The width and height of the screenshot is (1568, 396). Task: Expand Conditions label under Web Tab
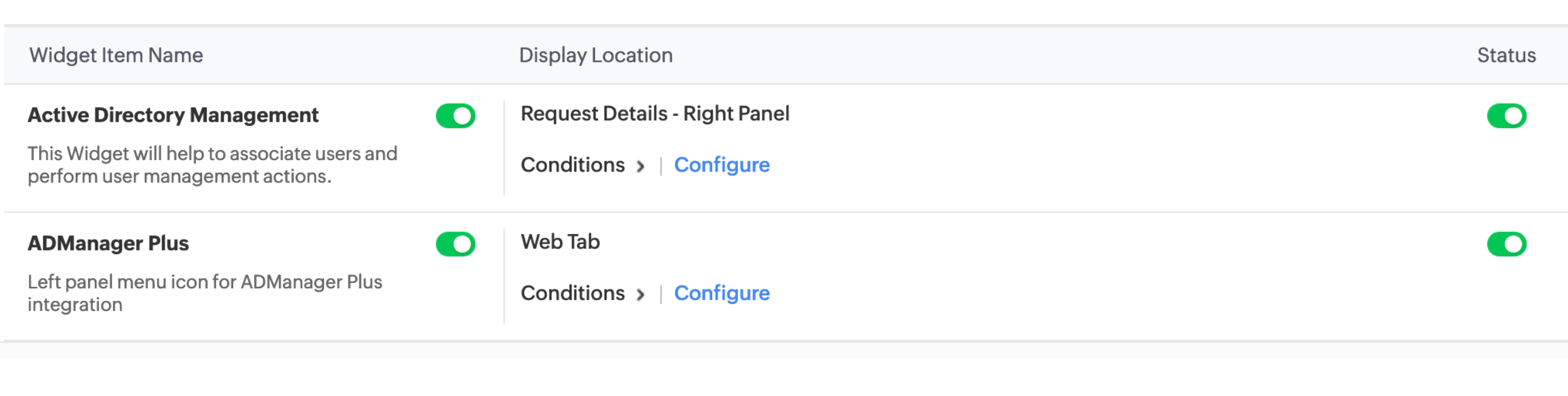point(572,293)
